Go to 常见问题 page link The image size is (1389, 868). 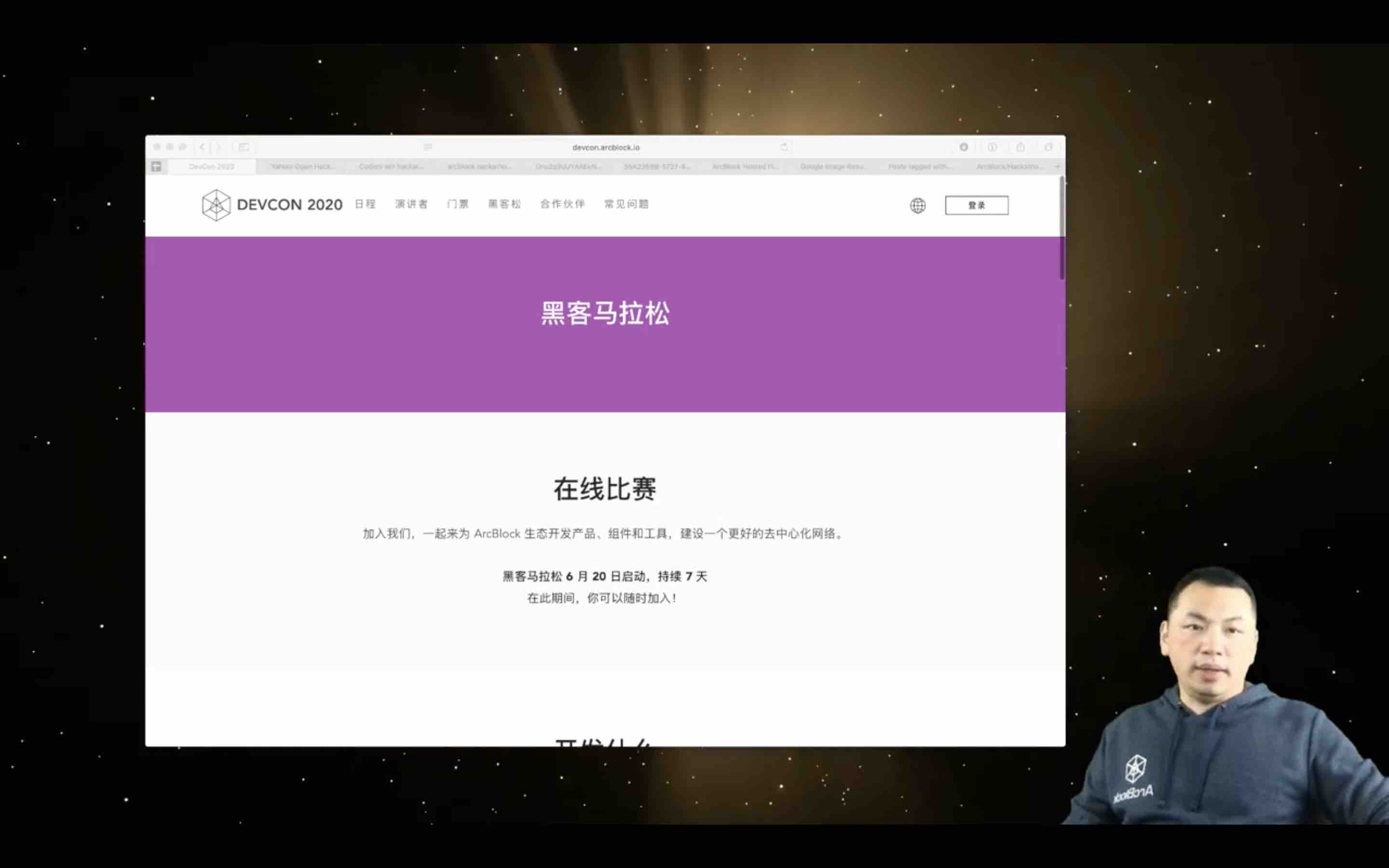click(626, 204)
